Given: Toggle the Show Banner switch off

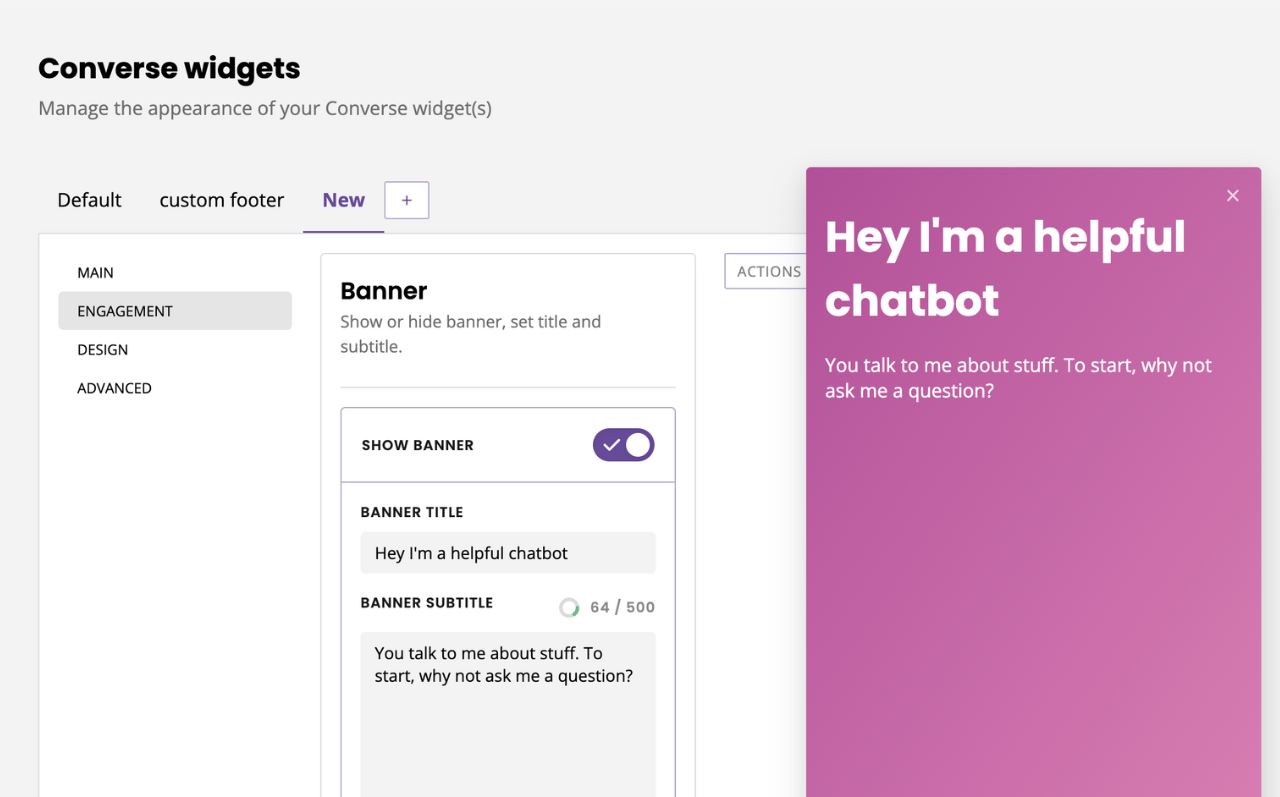Looking at the screenshot, I should pyautogui.click(x=623, y=445).
